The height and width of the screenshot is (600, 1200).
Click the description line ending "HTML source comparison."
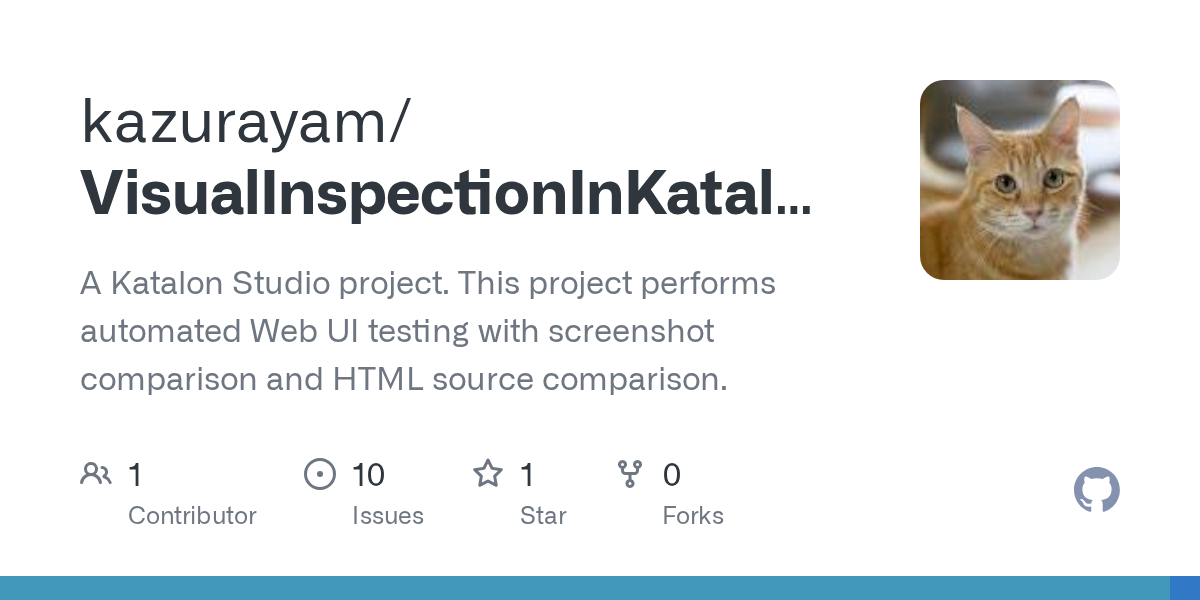pos(403,380)
